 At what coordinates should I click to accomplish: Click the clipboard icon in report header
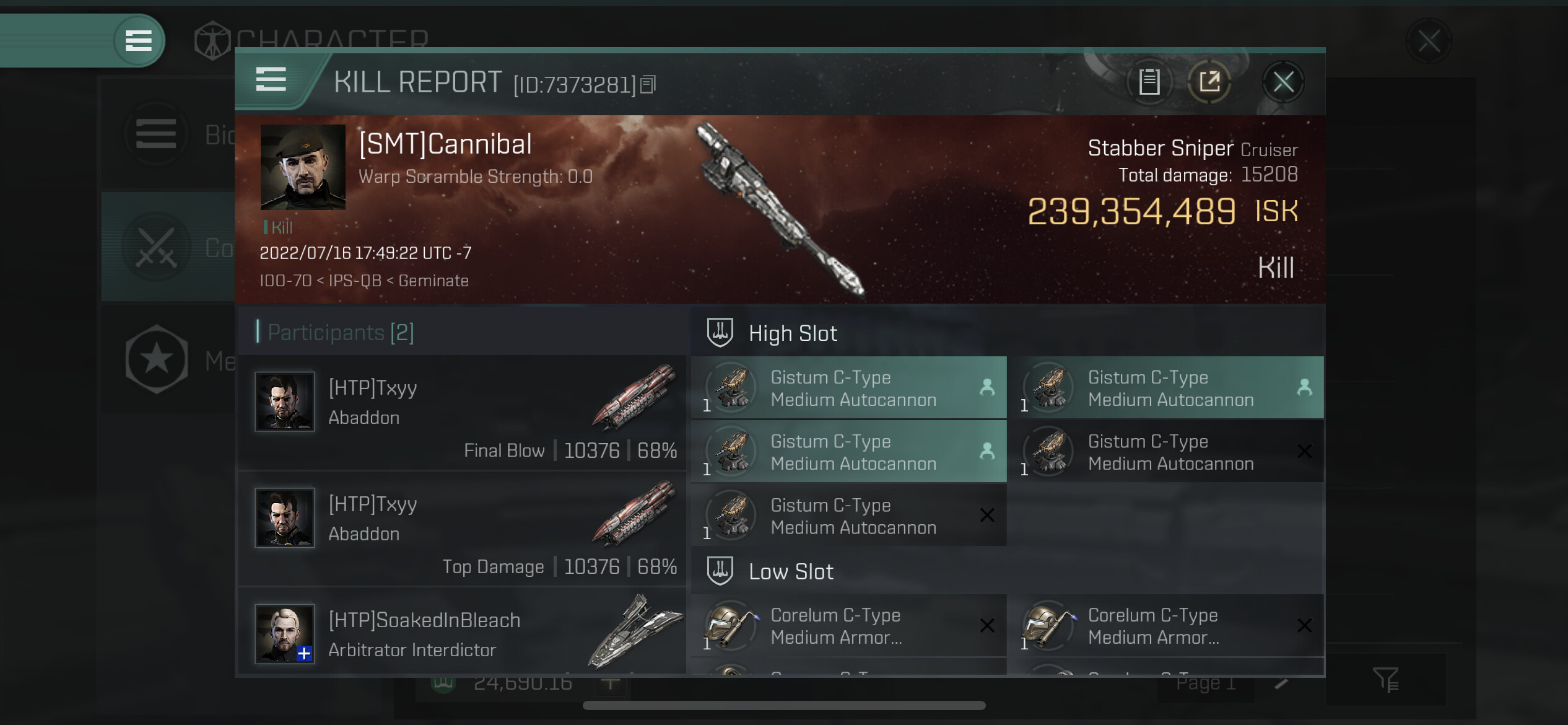click(x=1149, y=82)
